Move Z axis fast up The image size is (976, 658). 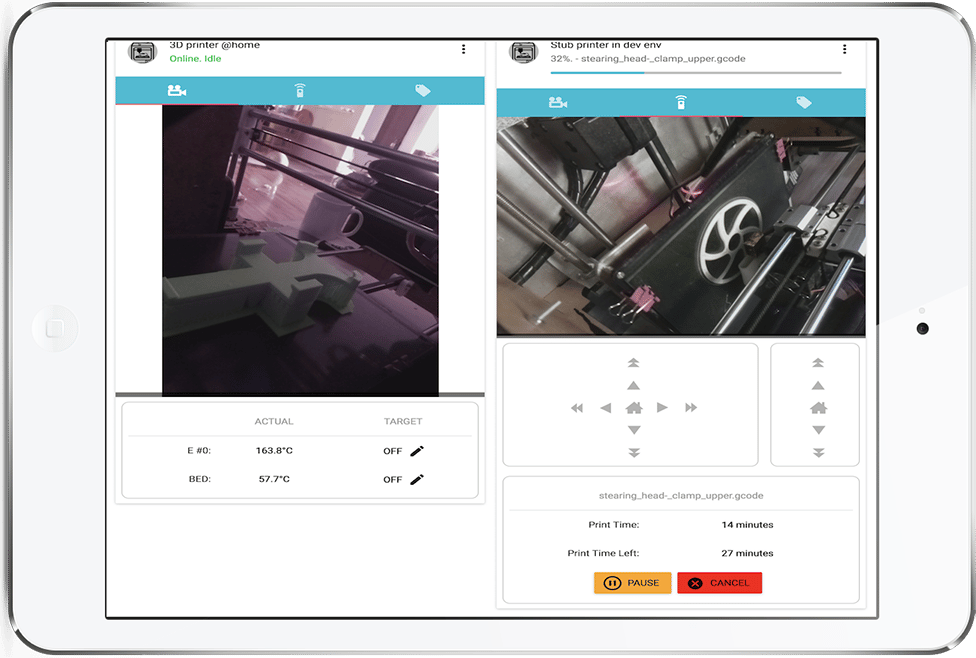(818, 362)
